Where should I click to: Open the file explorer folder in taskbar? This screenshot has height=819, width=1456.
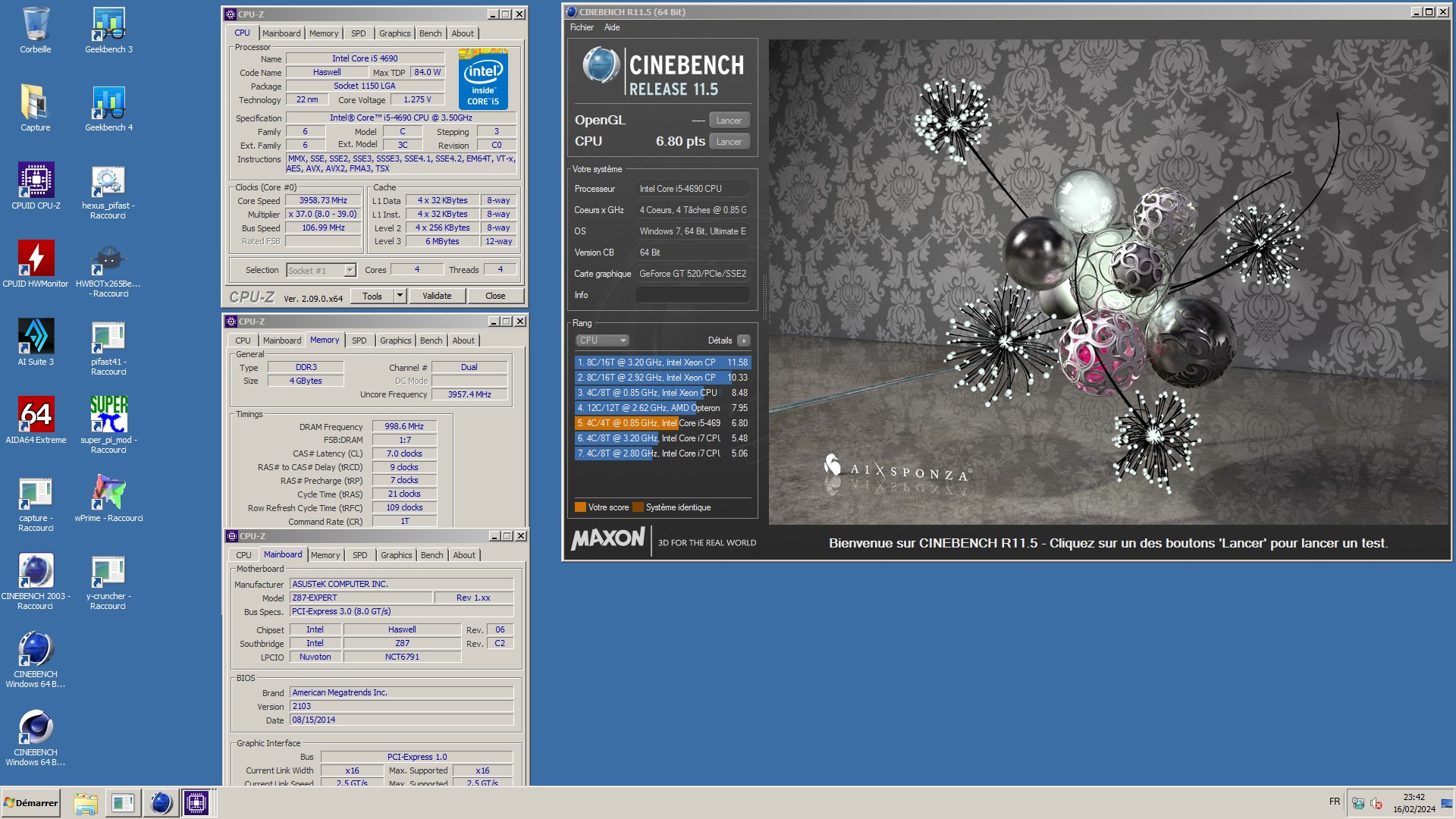pos(86,803)
